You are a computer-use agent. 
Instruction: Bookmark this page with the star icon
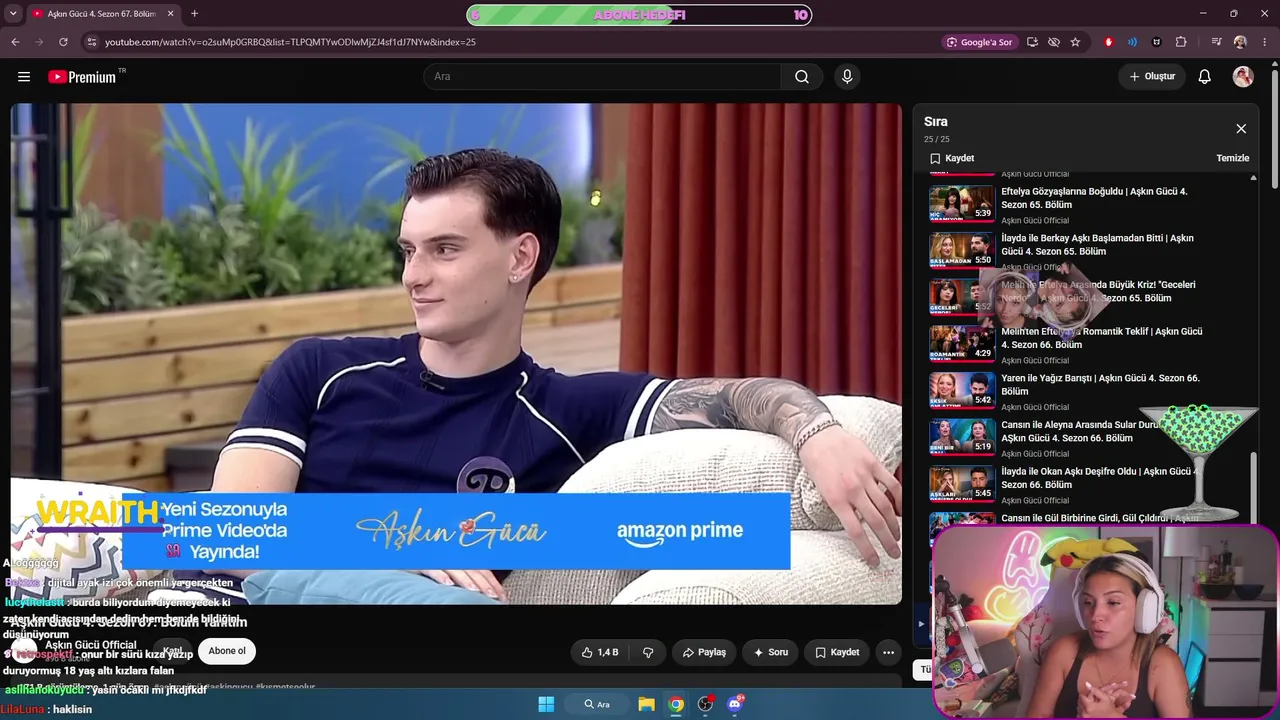point(1076,42)
